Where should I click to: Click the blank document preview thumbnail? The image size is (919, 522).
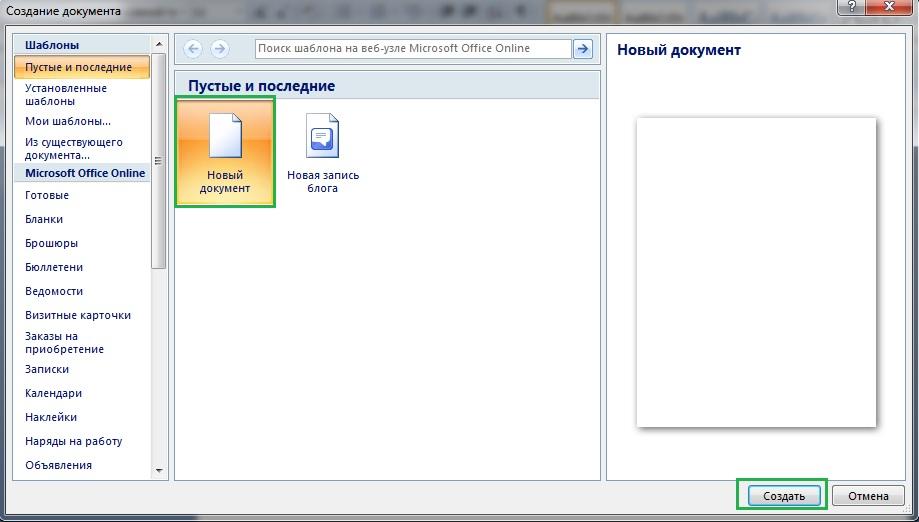[756, 272]
